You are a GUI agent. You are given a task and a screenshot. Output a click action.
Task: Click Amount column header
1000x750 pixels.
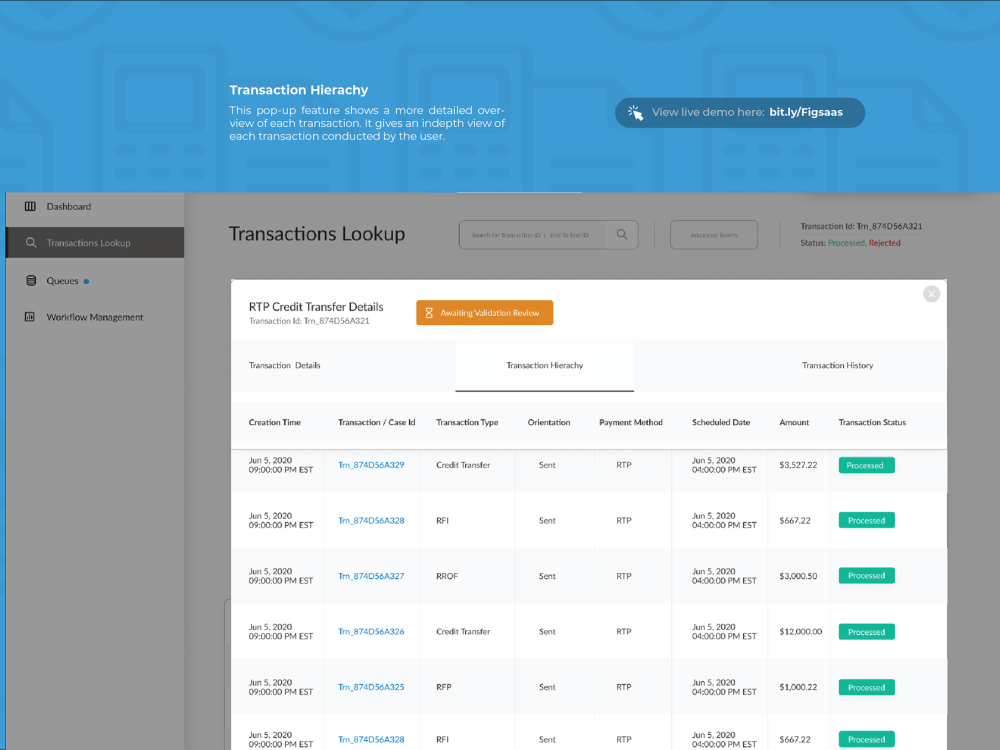pos(794,422)
